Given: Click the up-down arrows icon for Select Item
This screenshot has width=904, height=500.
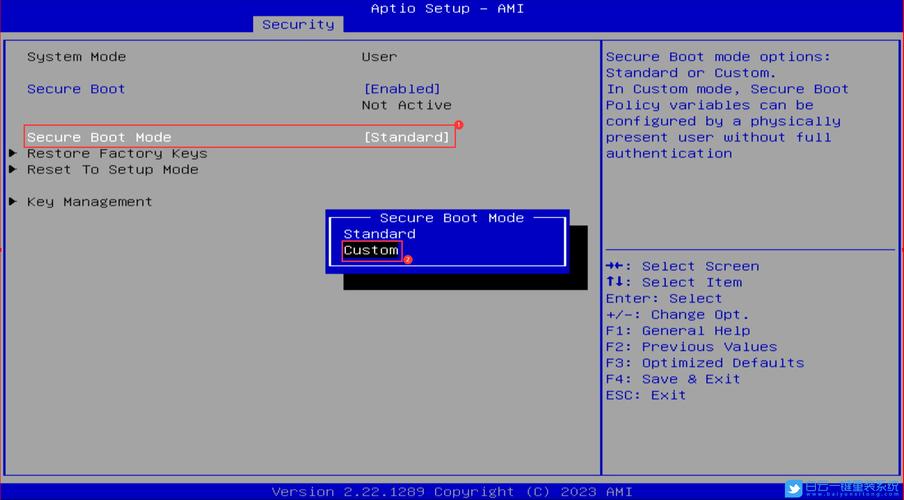Looking at the screenshot, I should click(x=614, y=282).
